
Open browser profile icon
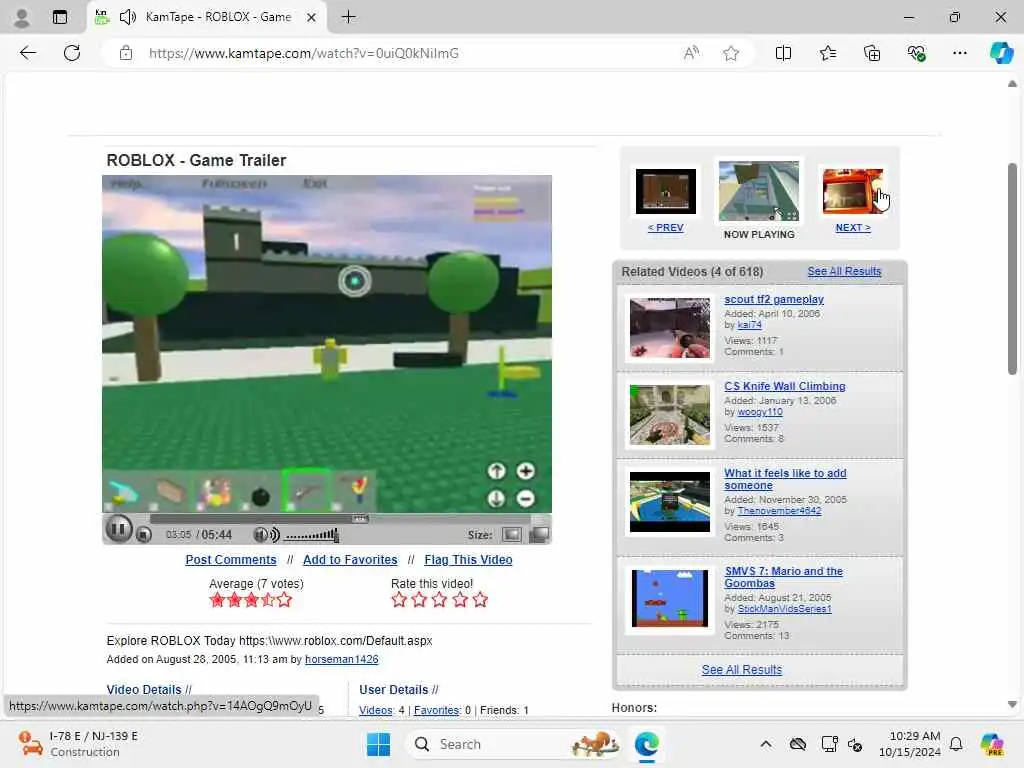[x=22, y=17]
